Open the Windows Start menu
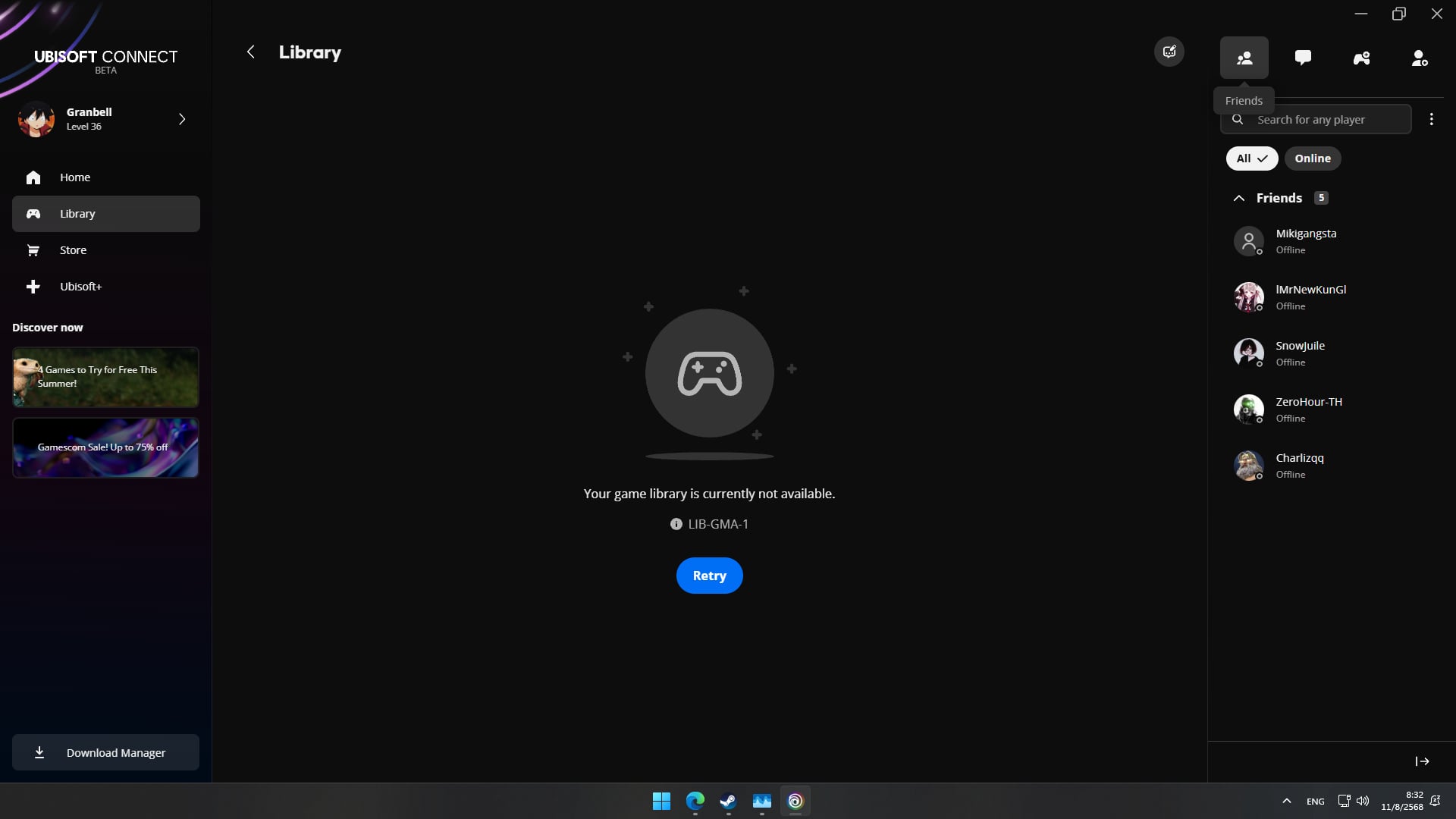Screen dimensions: 1456x819 coord(661,801)
